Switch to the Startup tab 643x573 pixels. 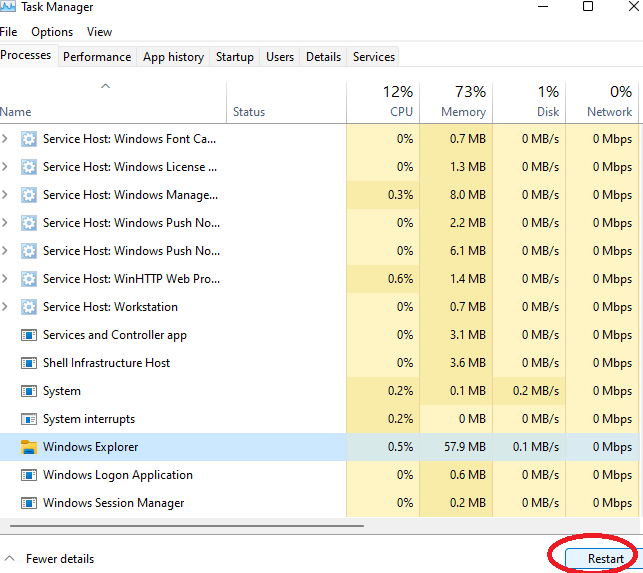pos(235,57)
